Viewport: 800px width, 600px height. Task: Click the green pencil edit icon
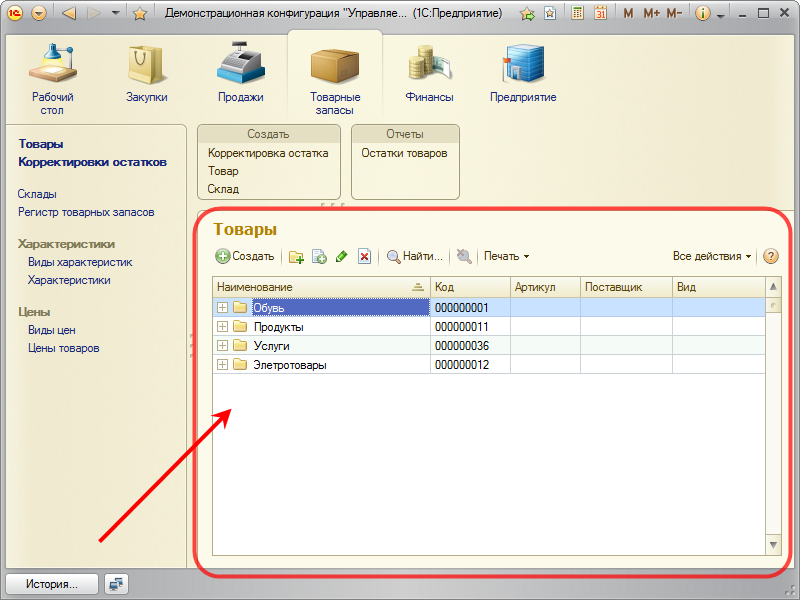(342, 257)
